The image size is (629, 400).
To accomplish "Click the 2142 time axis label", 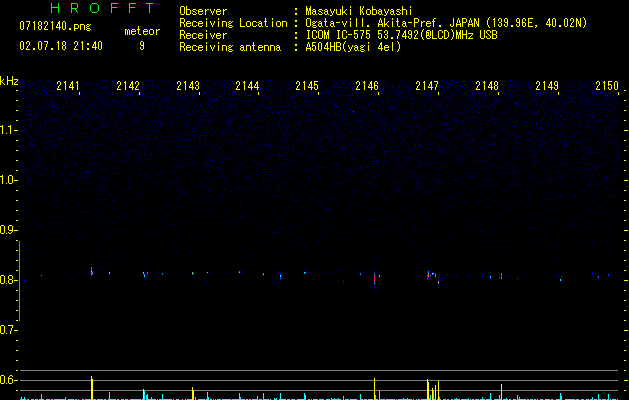I will point(128,86).
